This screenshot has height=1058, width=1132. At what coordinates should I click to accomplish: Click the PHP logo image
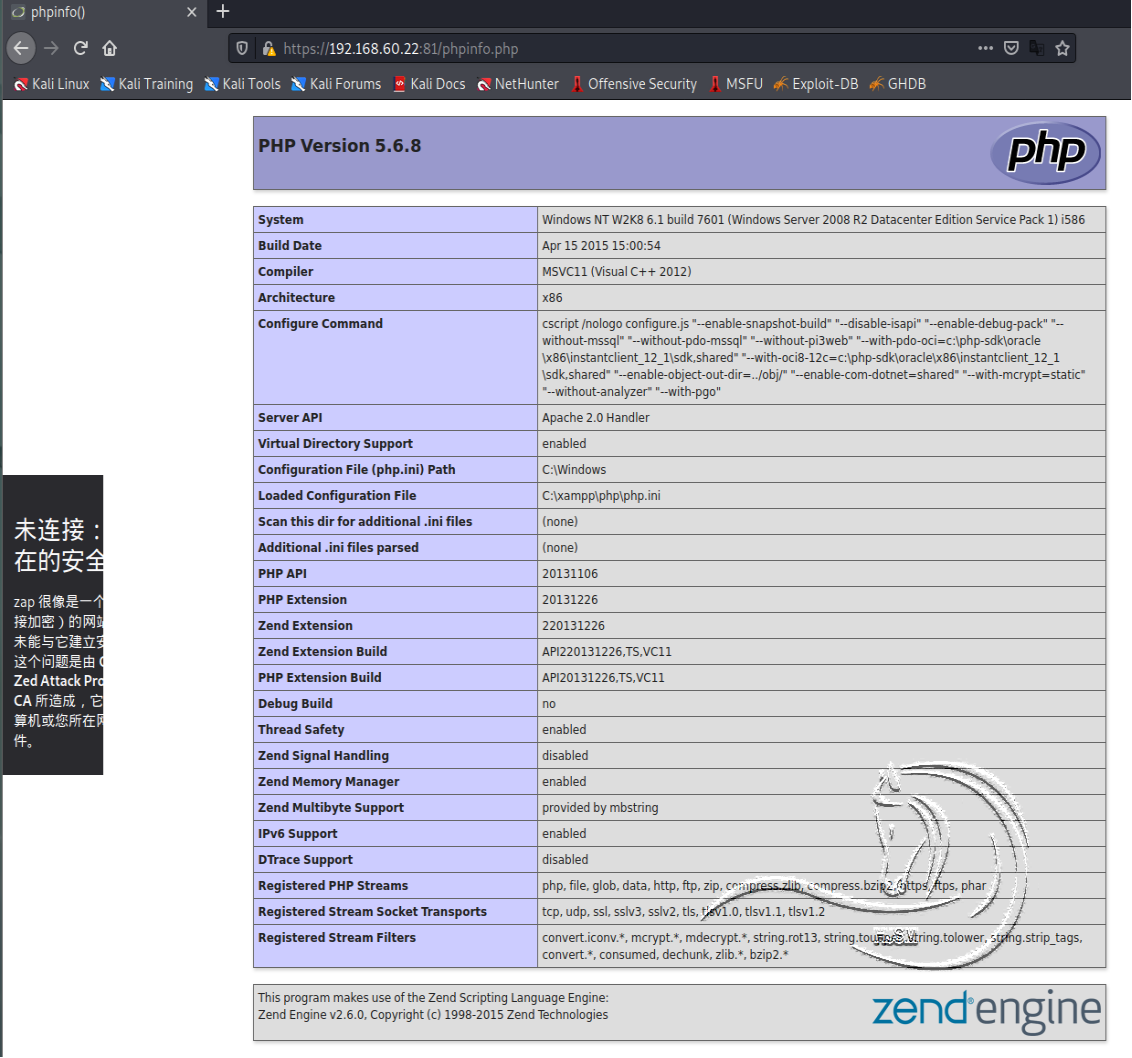(1044, 153)
